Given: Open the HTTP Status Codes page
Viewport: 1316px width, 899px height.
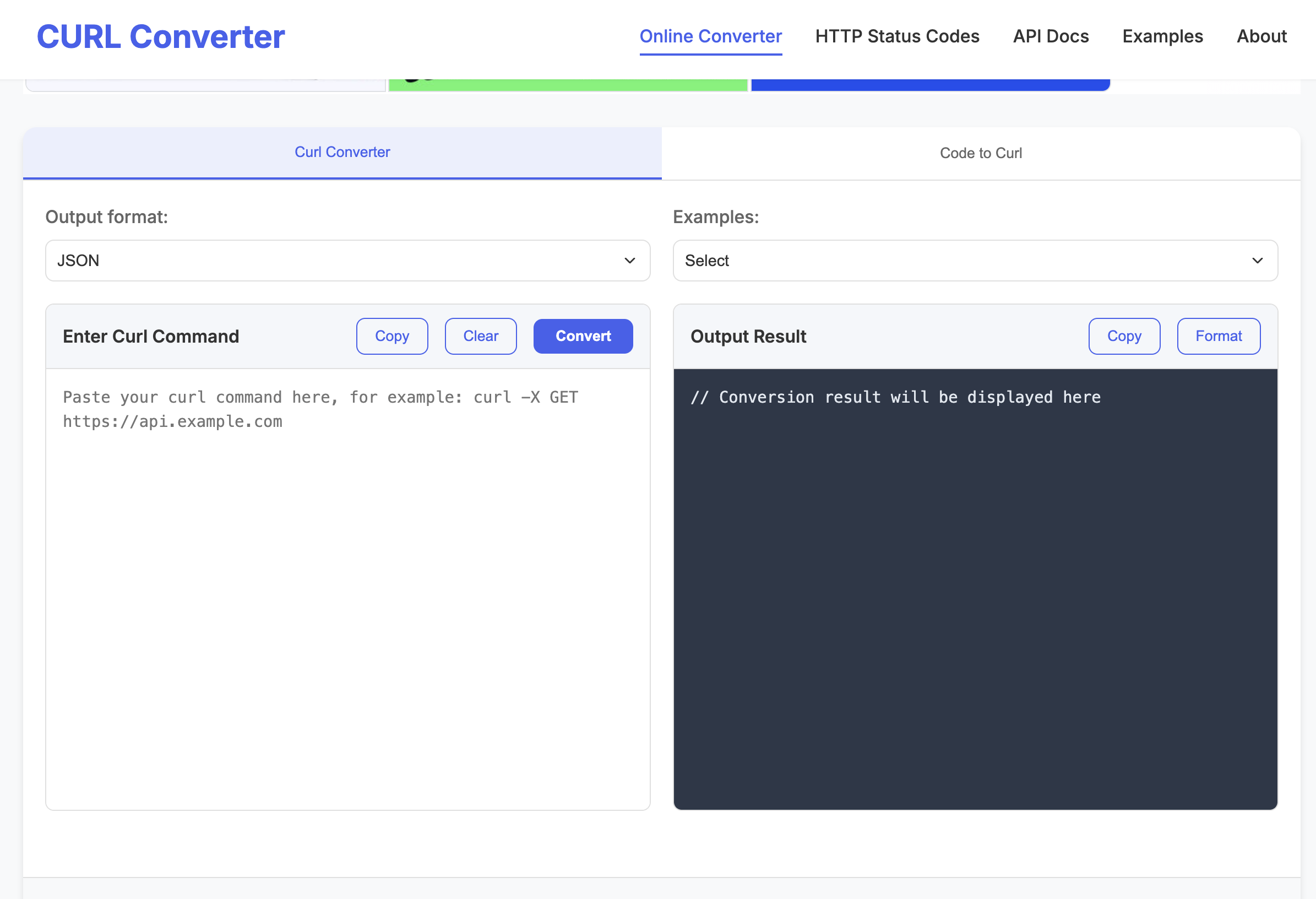Looking at the screenshot, I should tap(896, 36).
